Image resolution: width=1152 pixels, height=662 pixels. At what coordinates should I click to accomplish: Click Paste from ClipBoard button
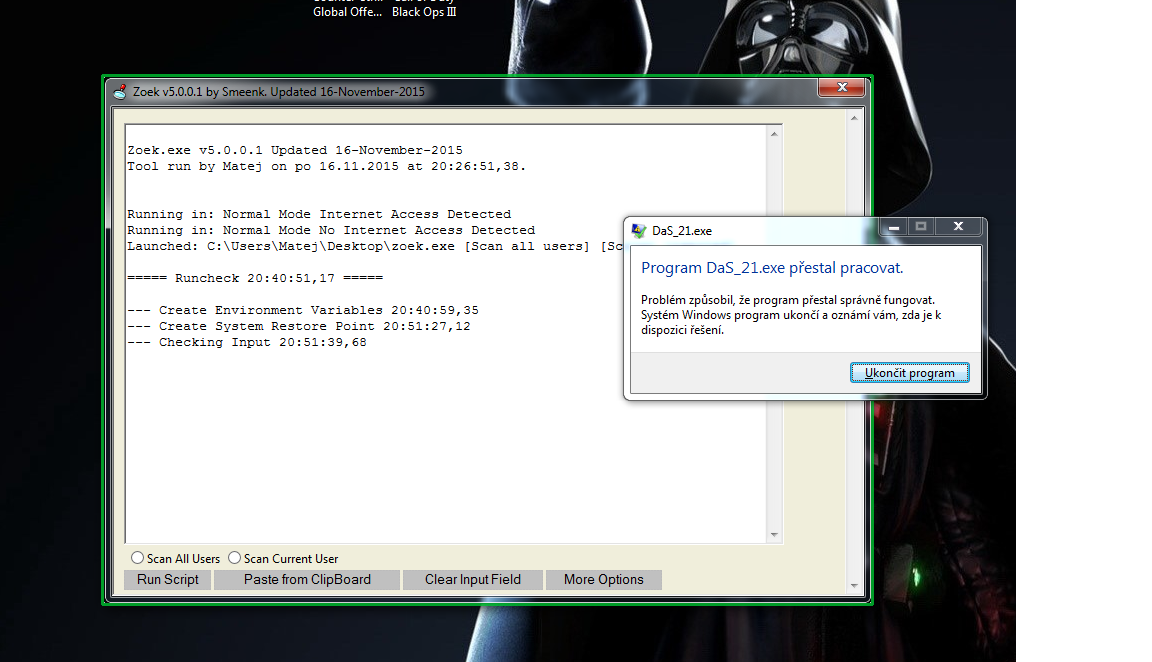(307, 580)
